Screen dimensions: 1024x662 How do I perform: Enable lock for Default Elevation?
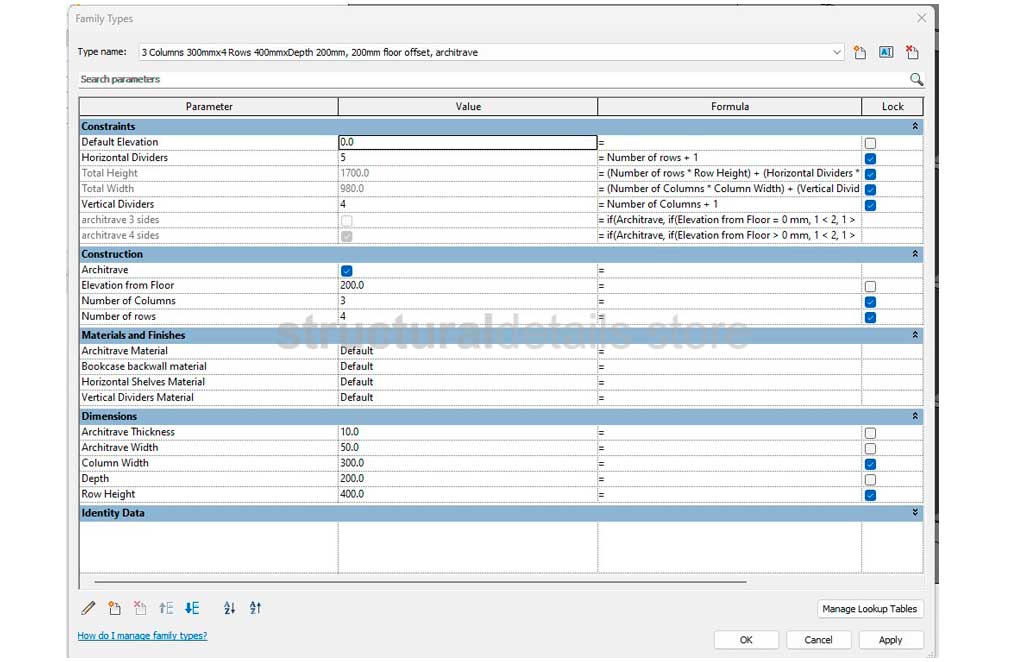coord(870,143)
